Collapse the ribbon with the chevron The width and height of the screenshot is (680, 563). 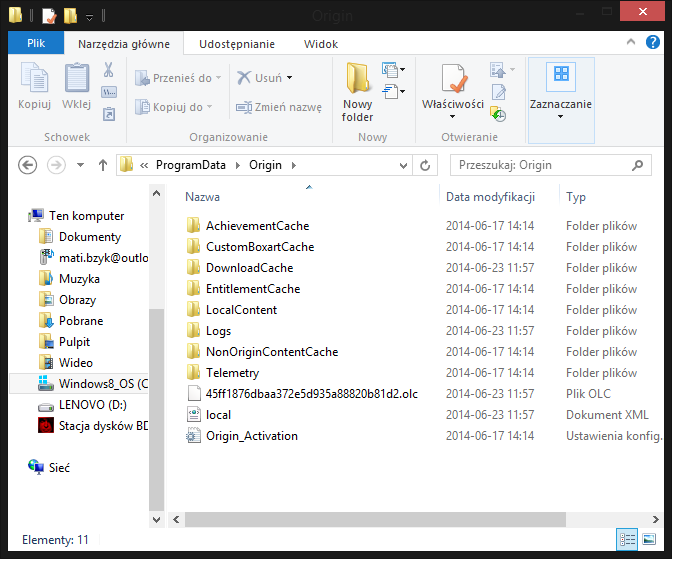[631, 42]
